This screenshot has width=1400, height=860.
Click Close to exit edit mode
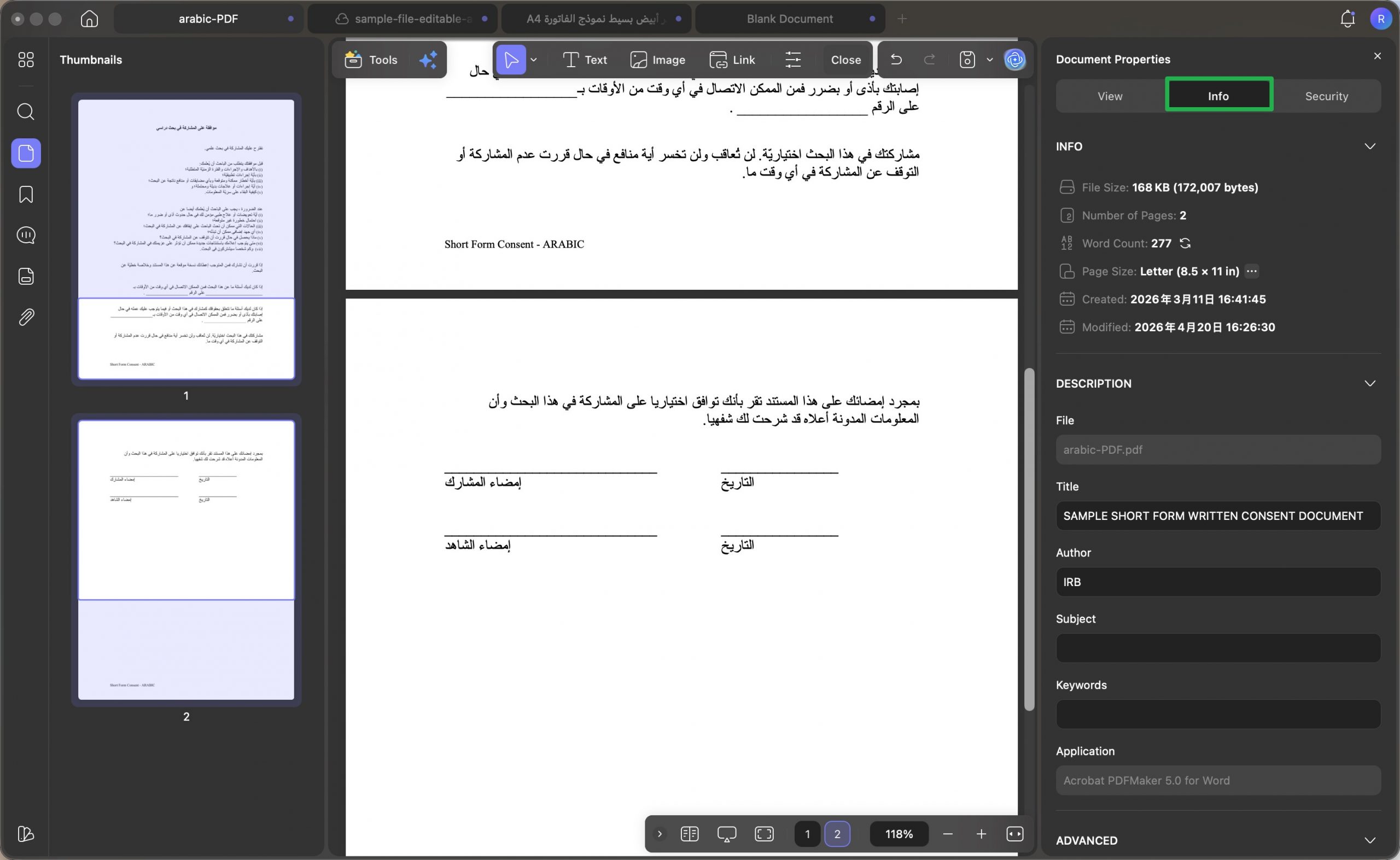click(846, 60)
